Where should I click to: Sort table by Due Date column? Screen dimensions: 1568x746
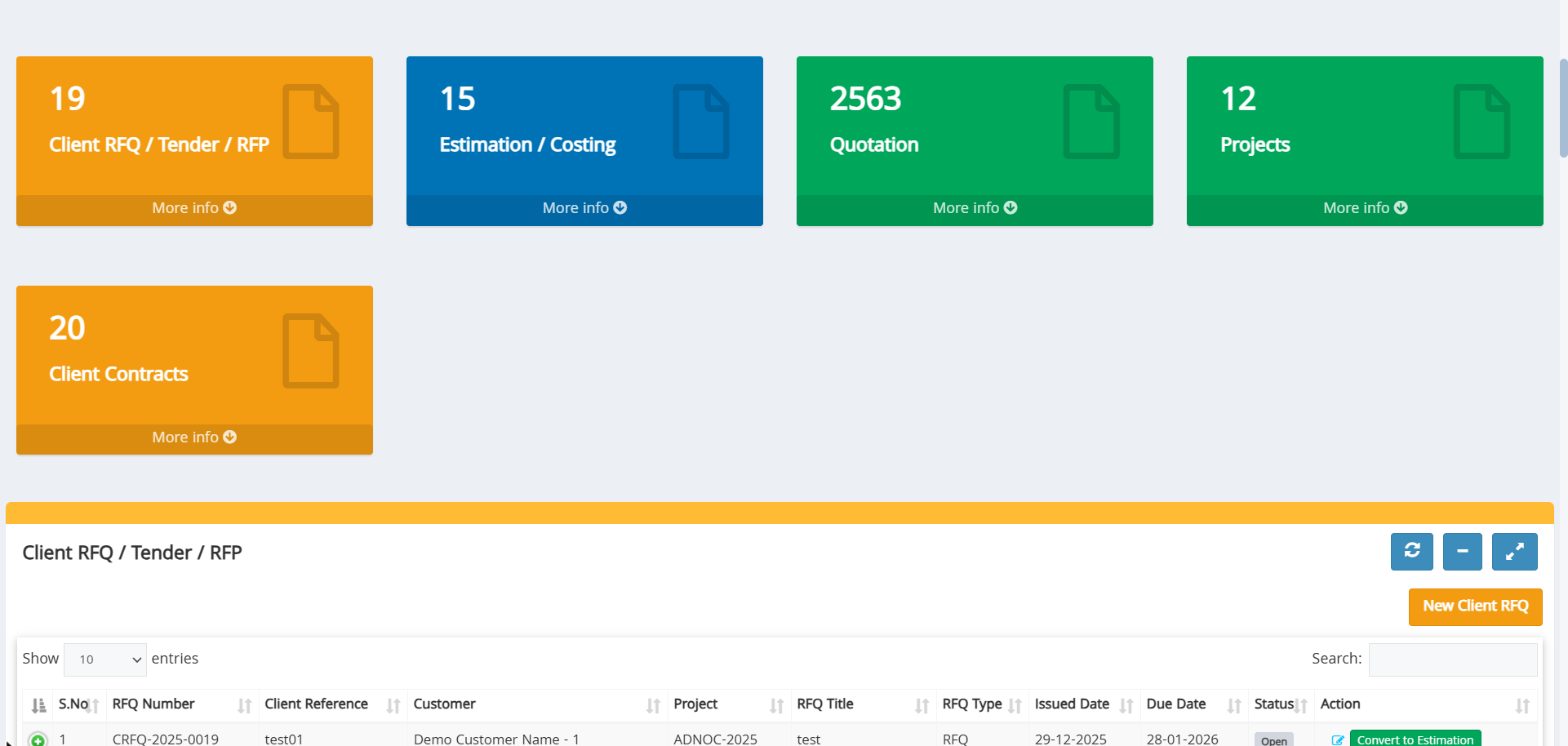tap(1194, 705)
